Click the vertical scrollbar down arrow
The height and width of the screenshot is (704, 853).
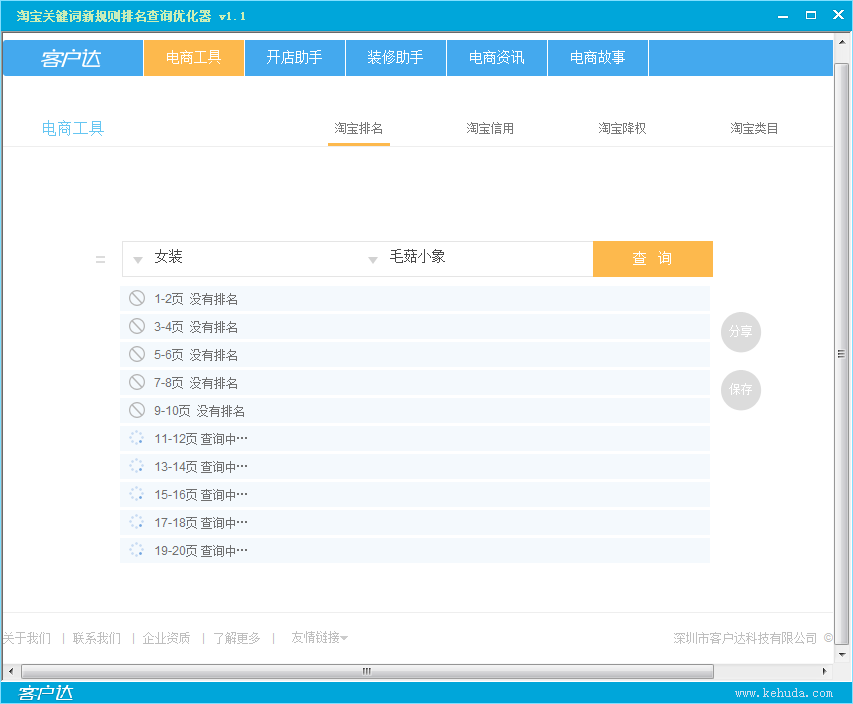(x=842, y=654)
